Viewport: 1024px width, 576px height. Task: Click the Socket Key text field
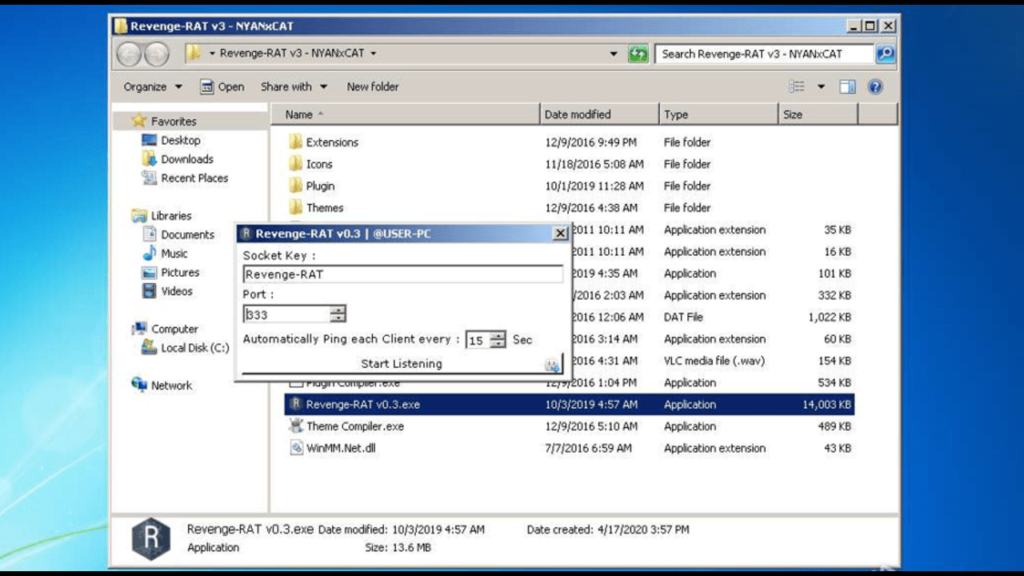[x=402, y=274]
